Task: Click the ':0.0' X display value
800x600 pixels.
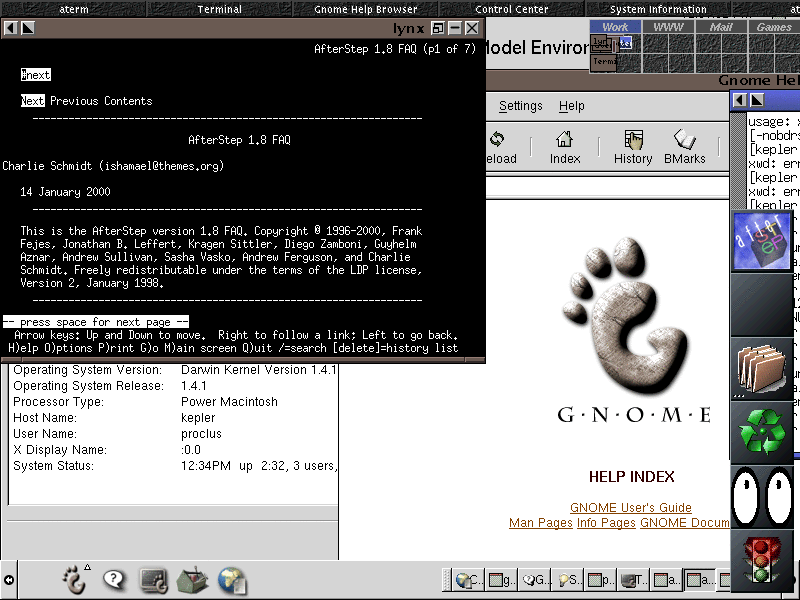Action: point(191,450)
